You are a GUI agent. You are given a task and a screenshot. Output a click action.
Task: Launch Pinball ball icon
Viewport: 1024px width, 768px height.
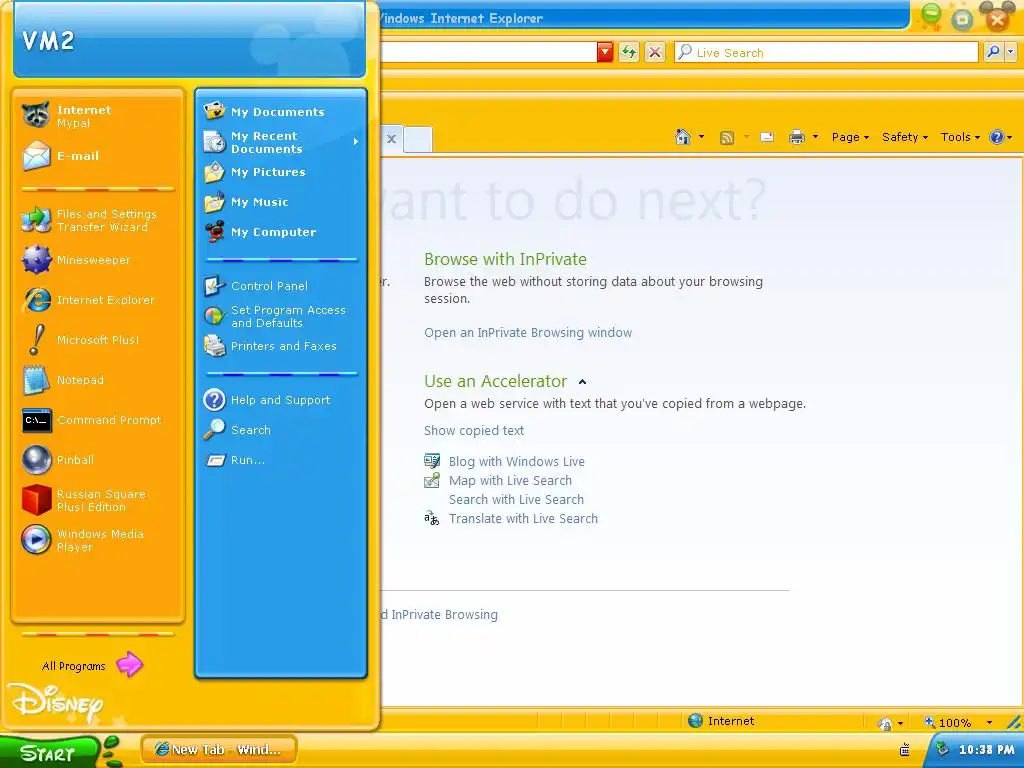[x=36, y=460]
